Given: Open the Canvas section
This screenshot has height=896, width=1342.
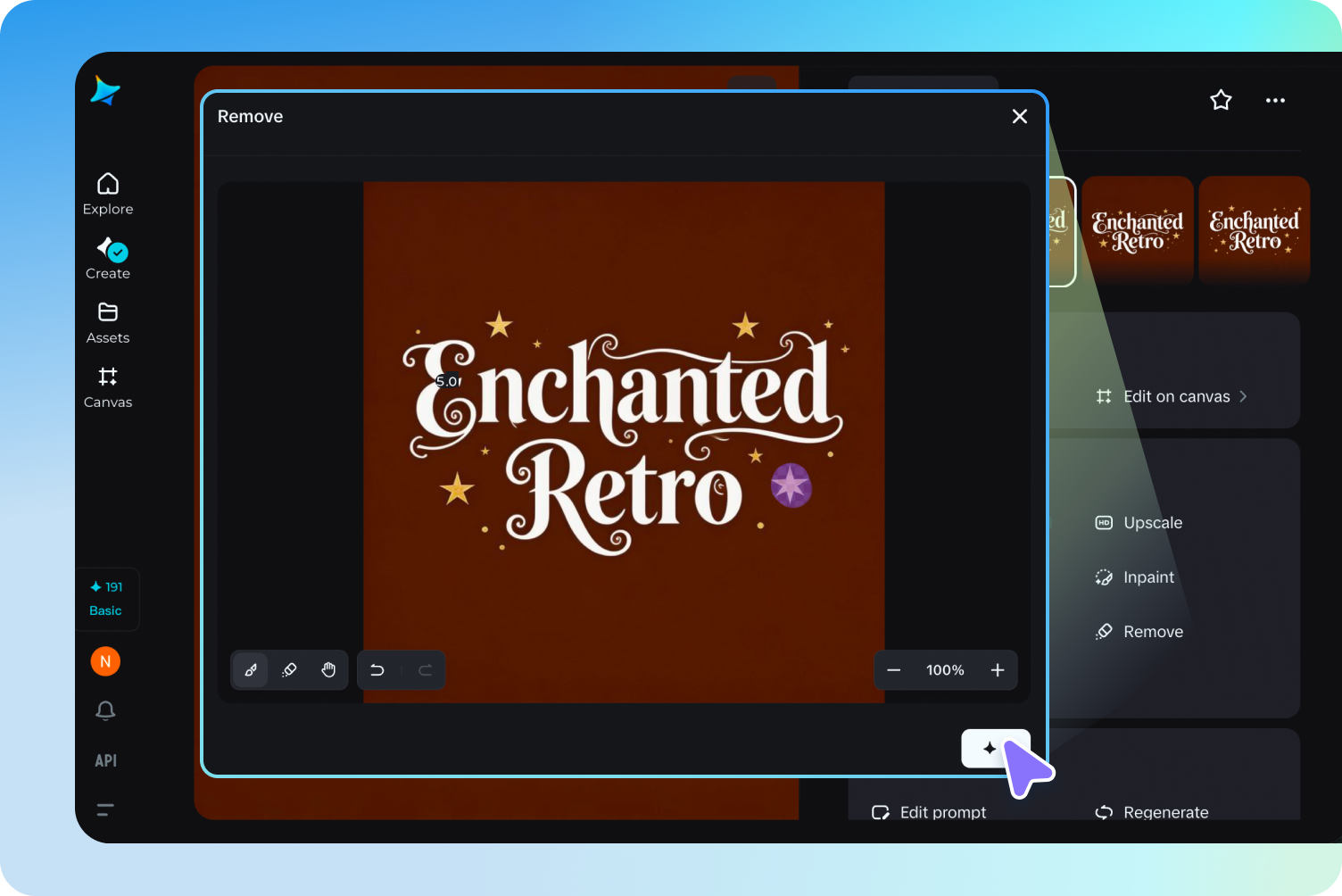Looking at the screenshot, I should 107,387.
